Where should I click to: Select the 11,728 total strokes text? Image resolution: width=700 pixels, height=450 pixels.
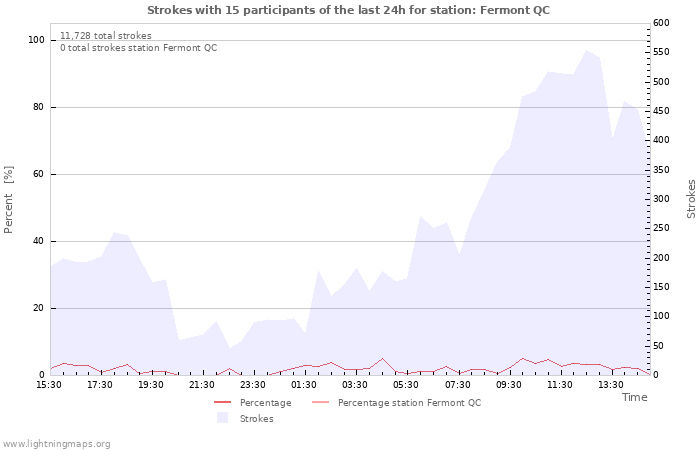point(106,36)
